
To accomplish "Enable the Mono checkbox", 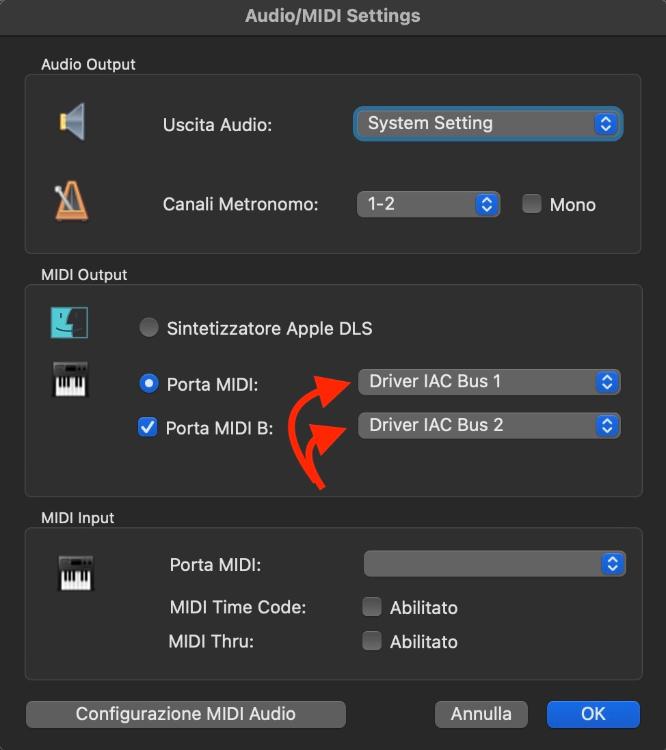I will tap(532, 204).
